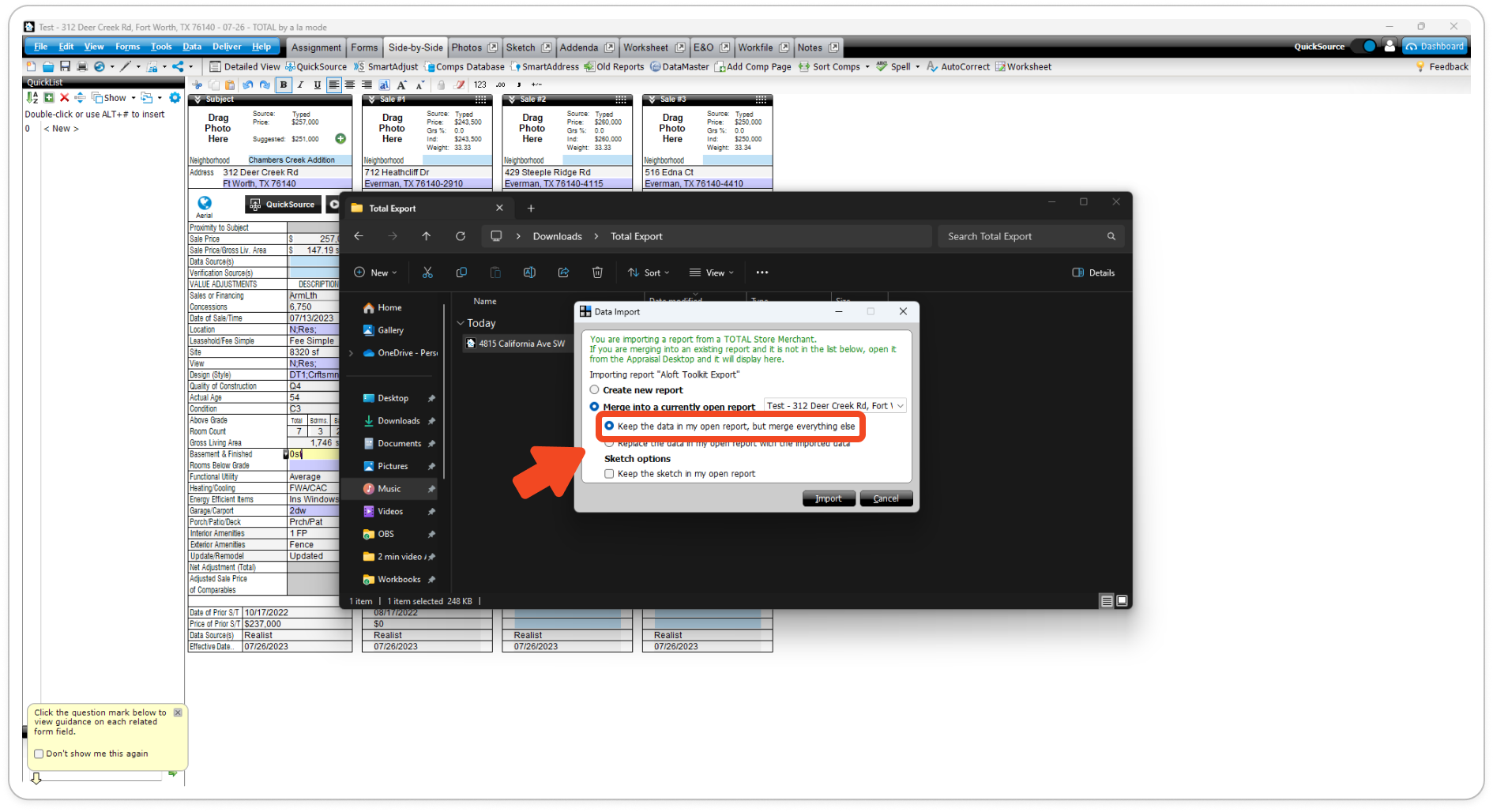
Task: Click the Share icon in Explorer
Action: (563, 273)
